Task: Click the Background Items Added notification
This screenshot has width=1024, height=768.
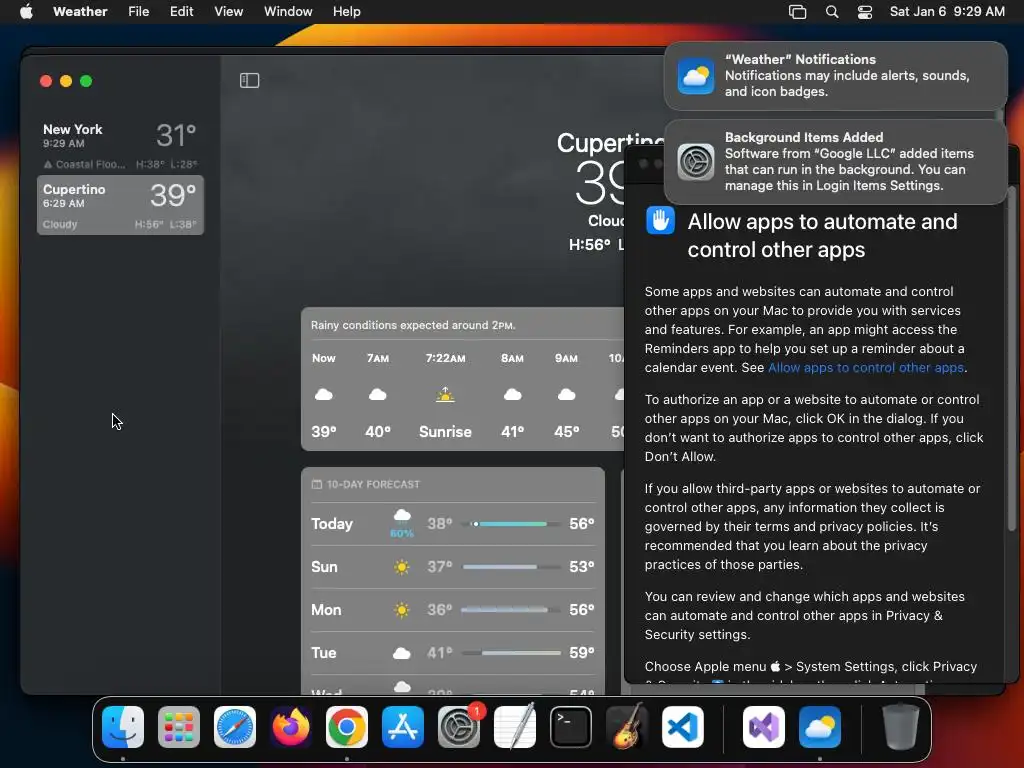Action: (x=835, y=161)
